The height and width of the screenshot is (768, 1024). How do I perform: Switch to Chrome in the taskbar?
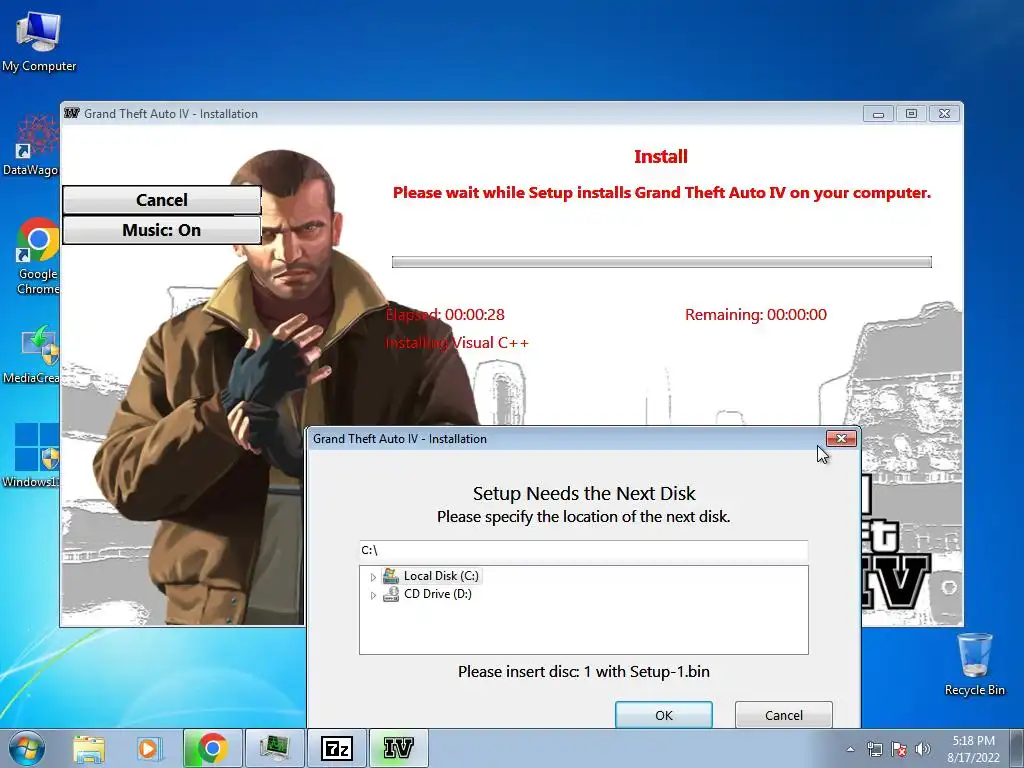click(212, 748)
